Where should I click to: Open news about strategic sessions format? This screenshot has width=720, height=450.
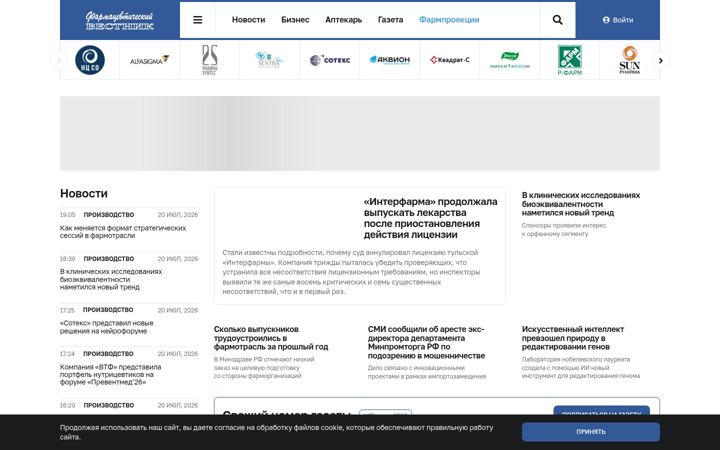click(123, 232)
